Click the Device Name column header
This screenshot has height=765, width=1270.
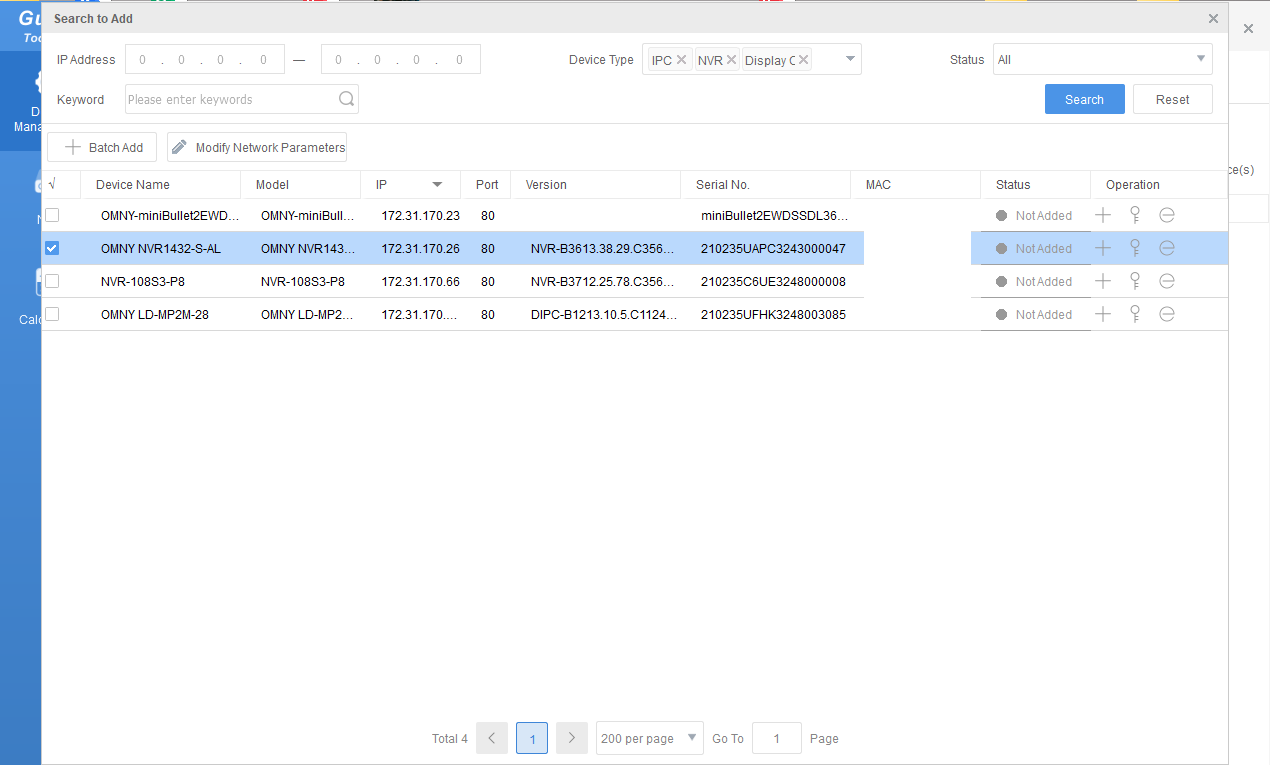click(x=133, y=185)
